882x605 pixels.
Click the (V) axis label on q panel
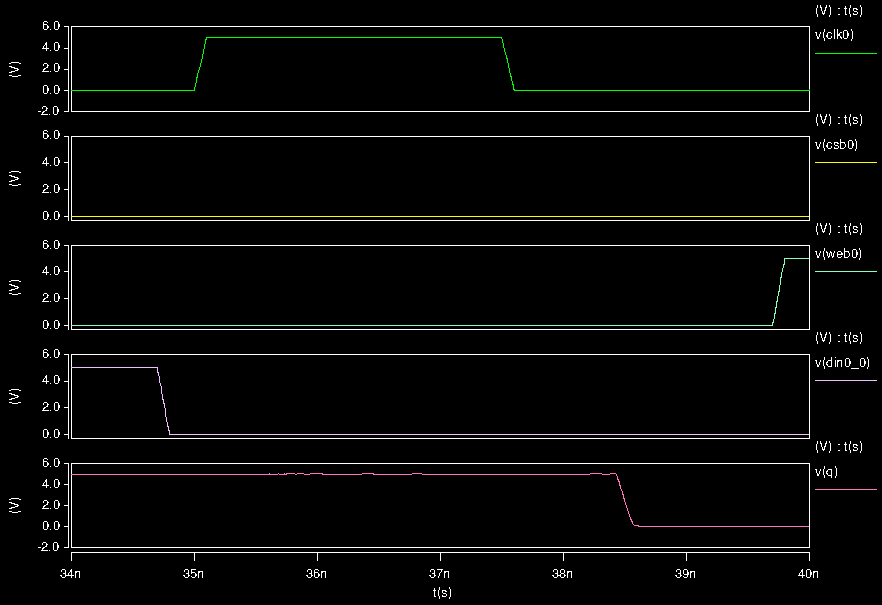pos(14,503)
